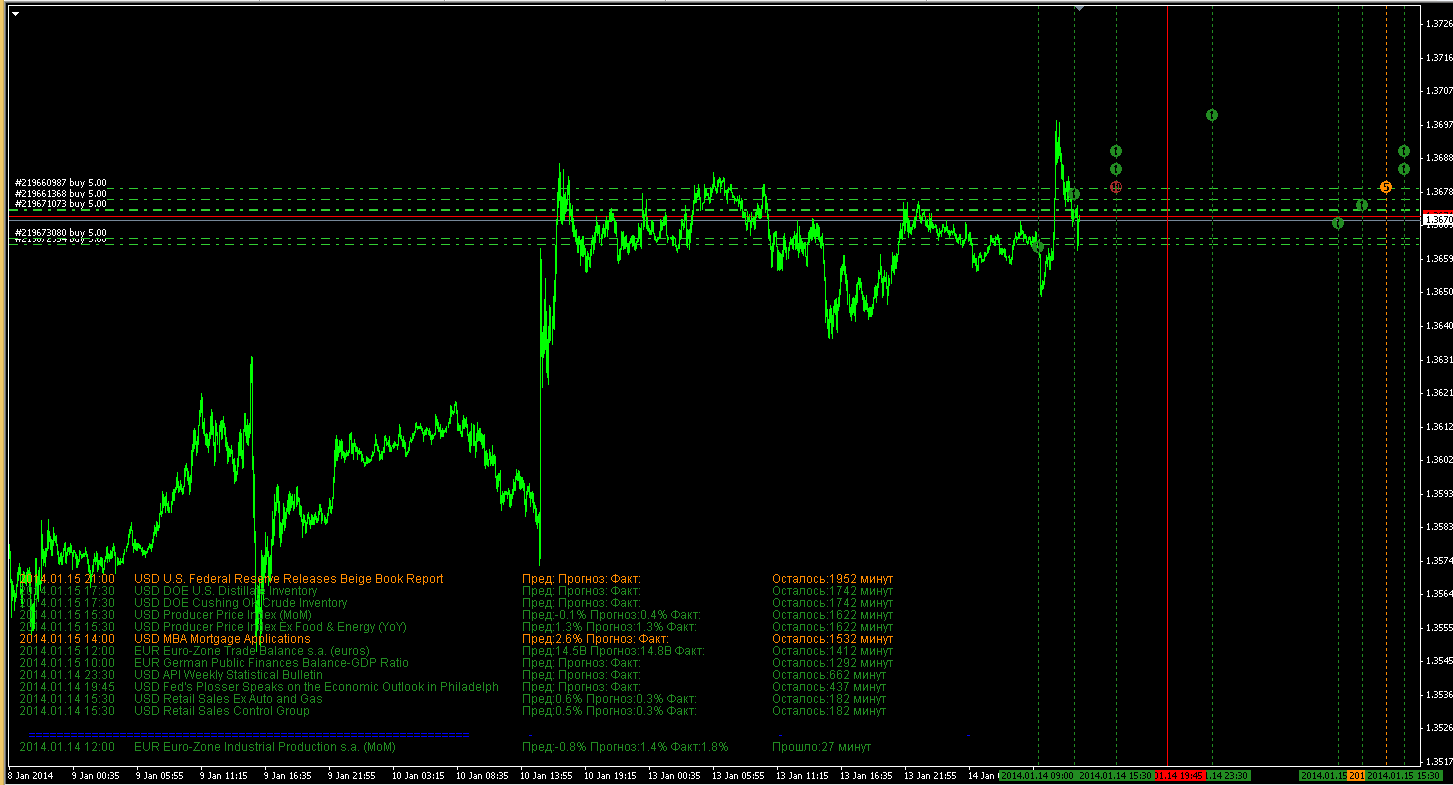Click the Fed's Plosser Speaks news entry
This screenshot has height=785, width=1453.
(x=316, y=687)
